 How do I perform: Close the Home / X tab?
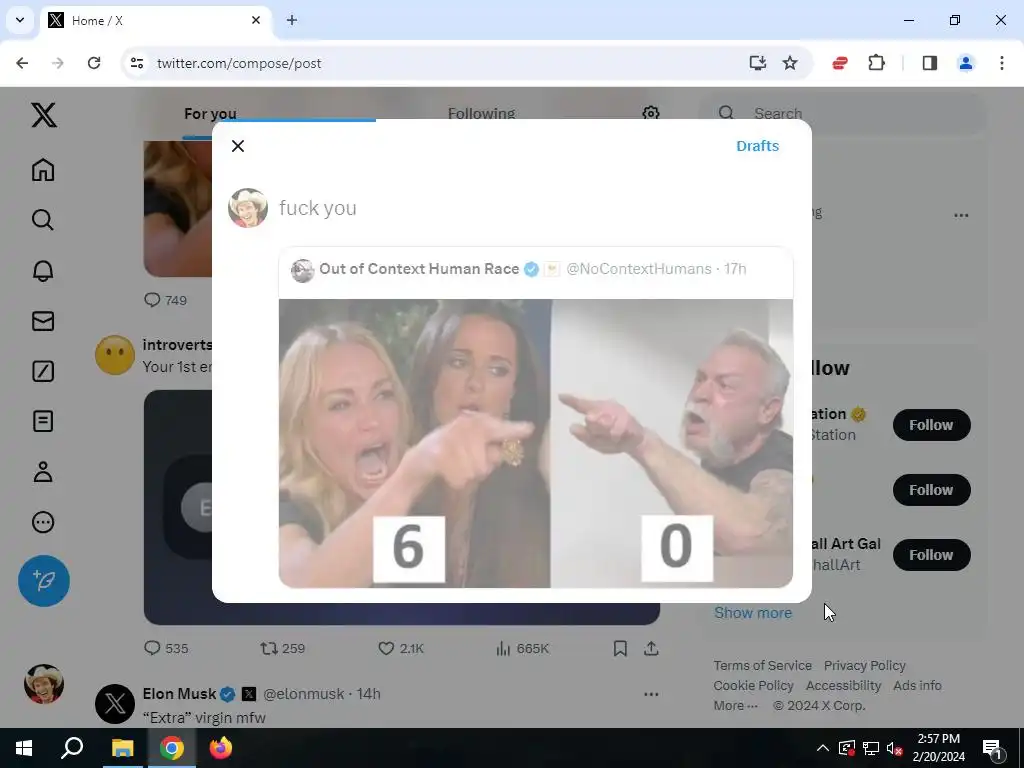[x=256, y=20]
